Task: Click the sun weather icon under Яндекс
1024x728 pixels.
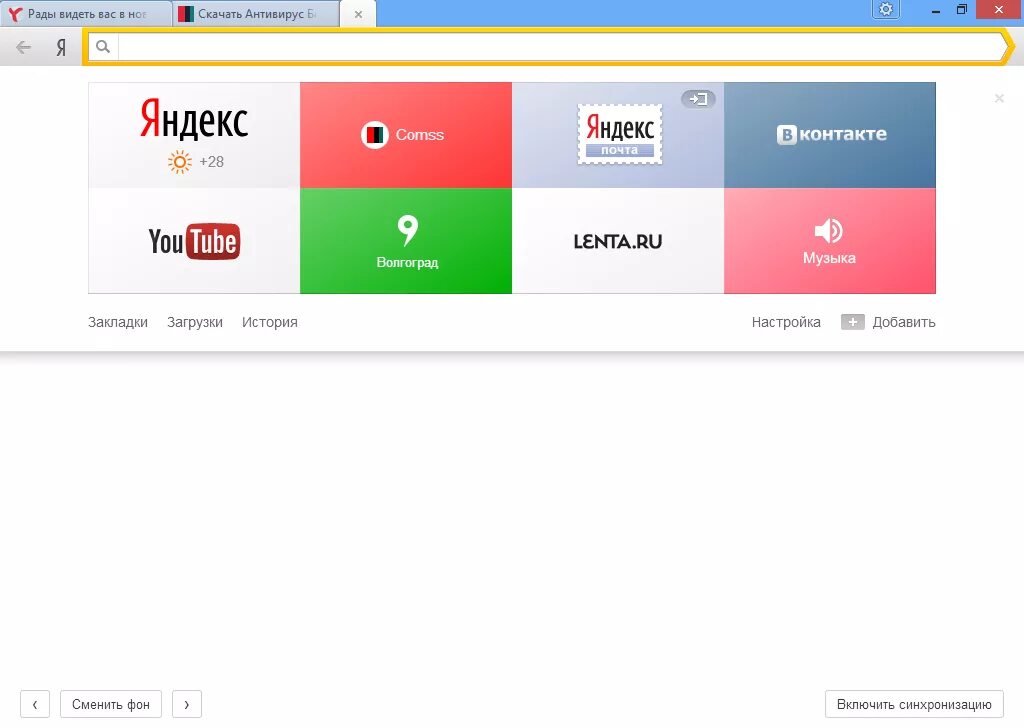Action: click(180, 161)
